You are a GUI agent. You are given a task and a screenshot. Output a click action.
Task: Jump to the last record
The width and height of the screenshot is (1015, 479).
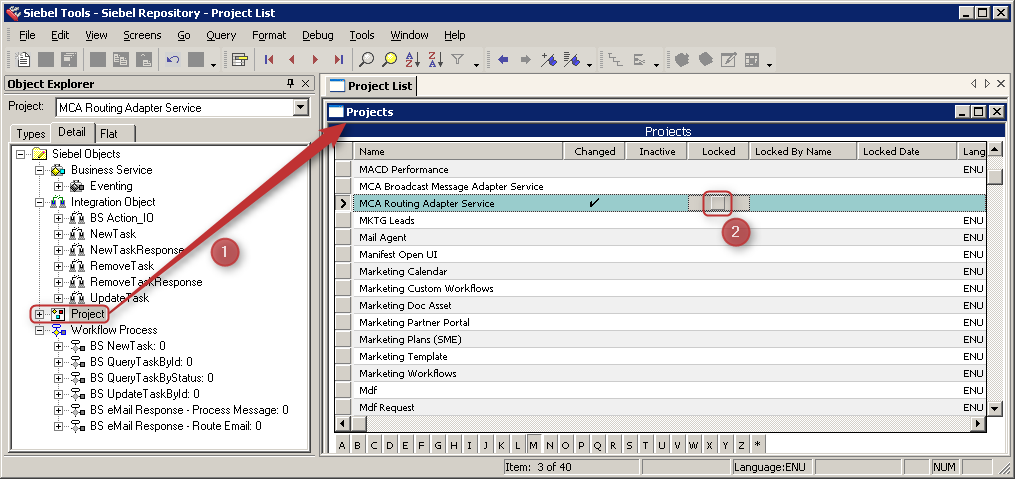[339, 60]
